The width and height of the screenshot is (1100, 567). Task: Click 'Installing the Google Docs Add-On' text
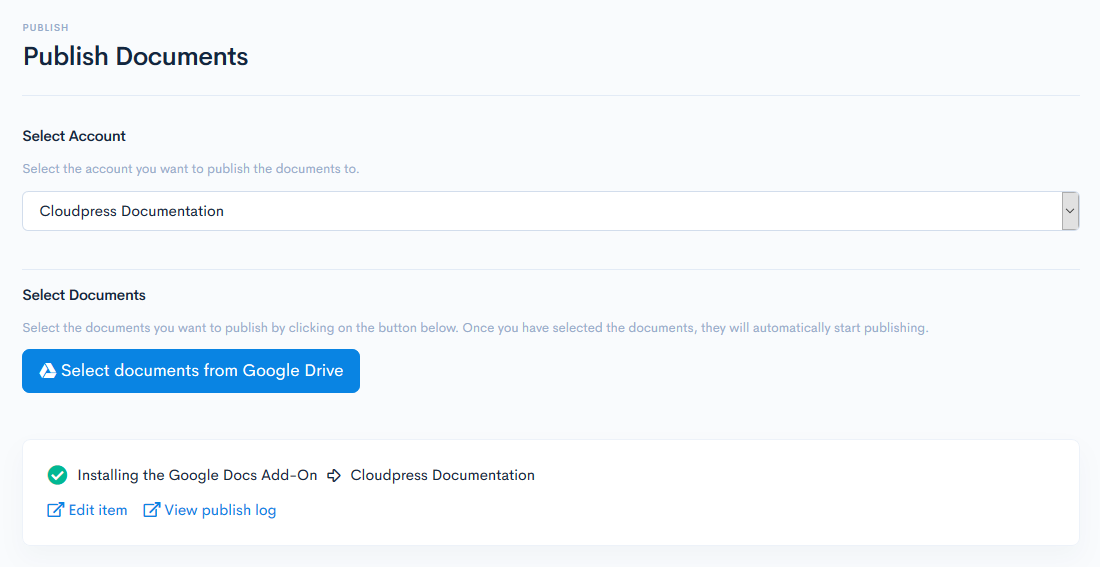click(197, 475)
